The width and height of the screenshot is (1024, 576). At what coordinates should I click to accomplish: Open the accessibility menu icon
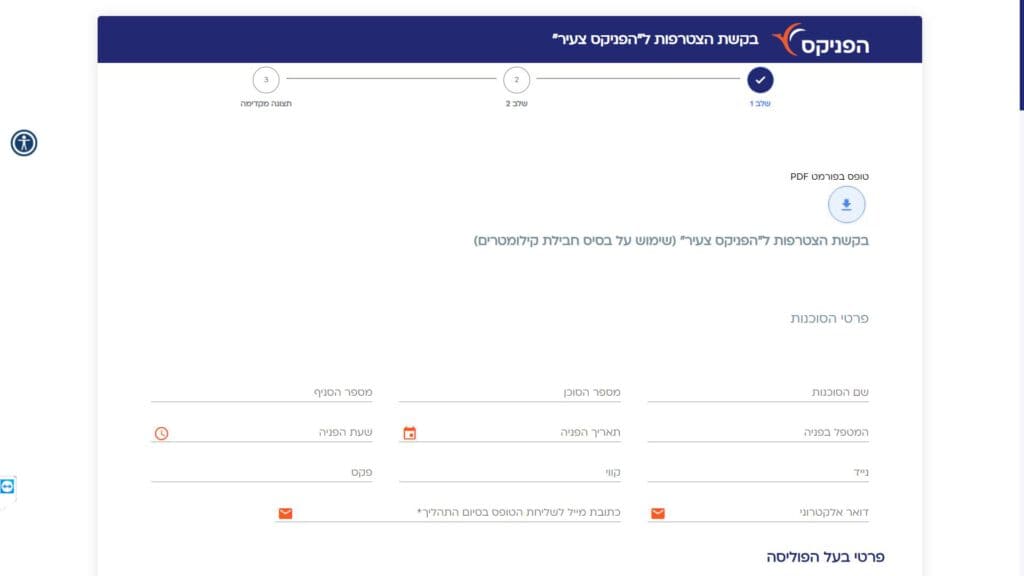click(24, 142)
